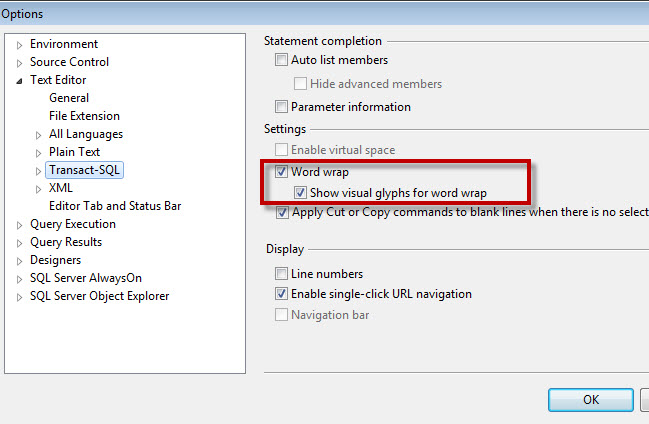Select the XML tree item
The width and height of the screenshot is (649, 424).
point(60,188)
